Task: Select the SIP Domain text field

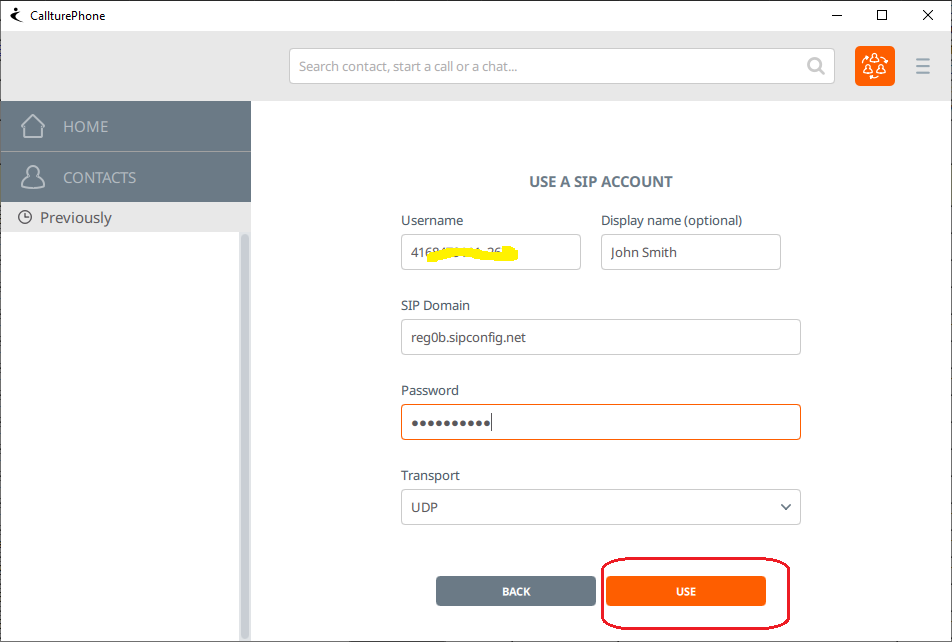Action: 600,337
